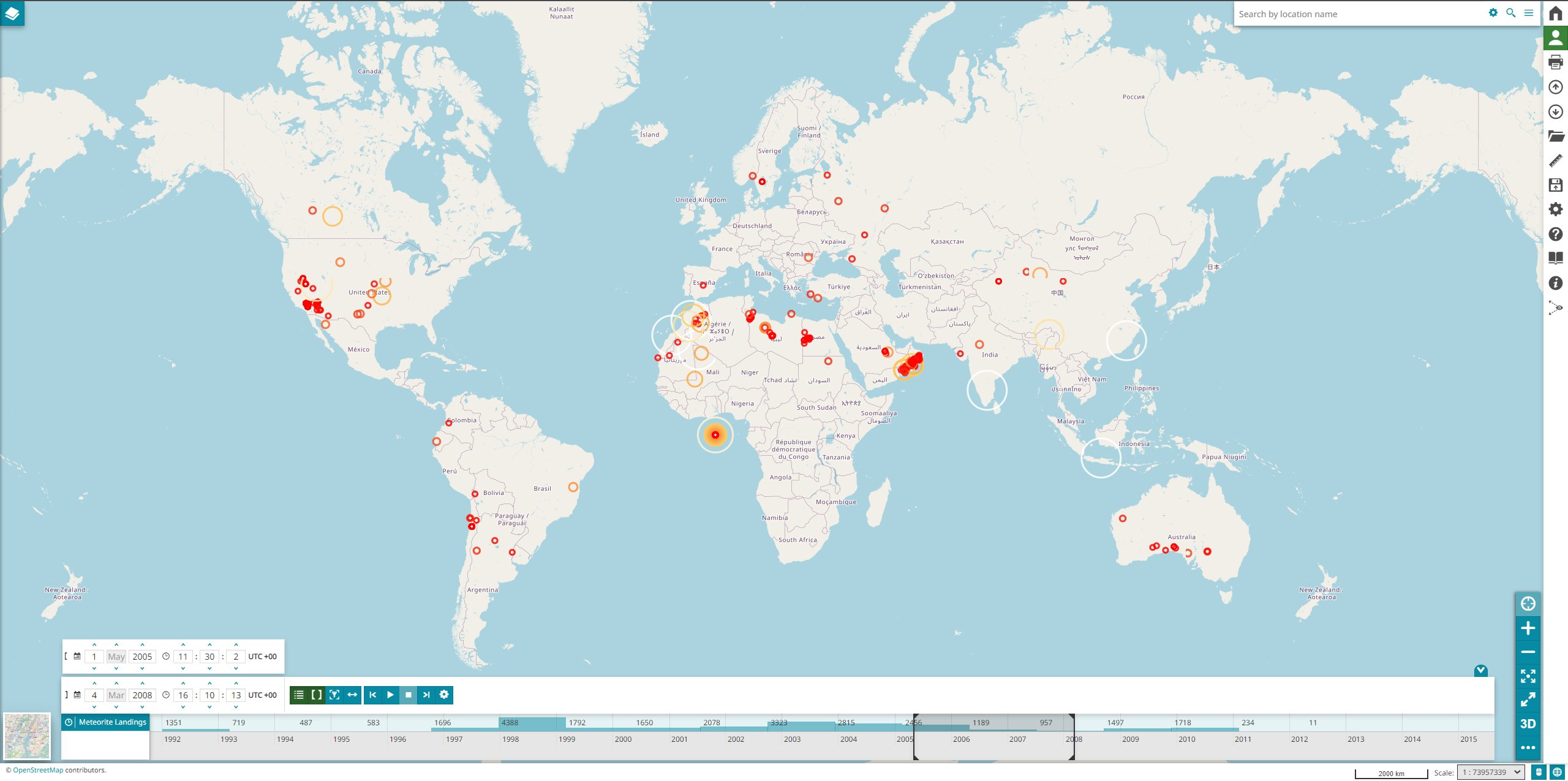Open the search bar burger menu
Screen dimensions: 1568x781
click(x=1529, y=13)
